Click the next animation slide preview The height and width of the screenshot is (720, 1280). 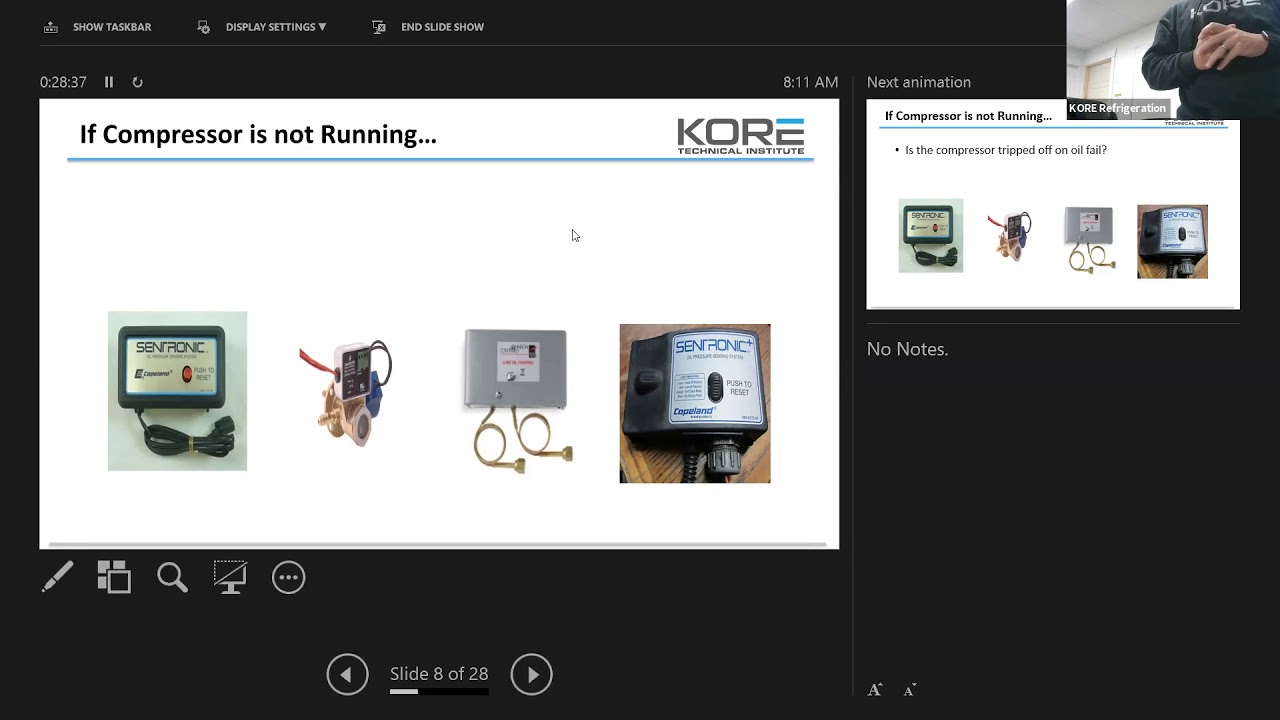click(1053, 205)
